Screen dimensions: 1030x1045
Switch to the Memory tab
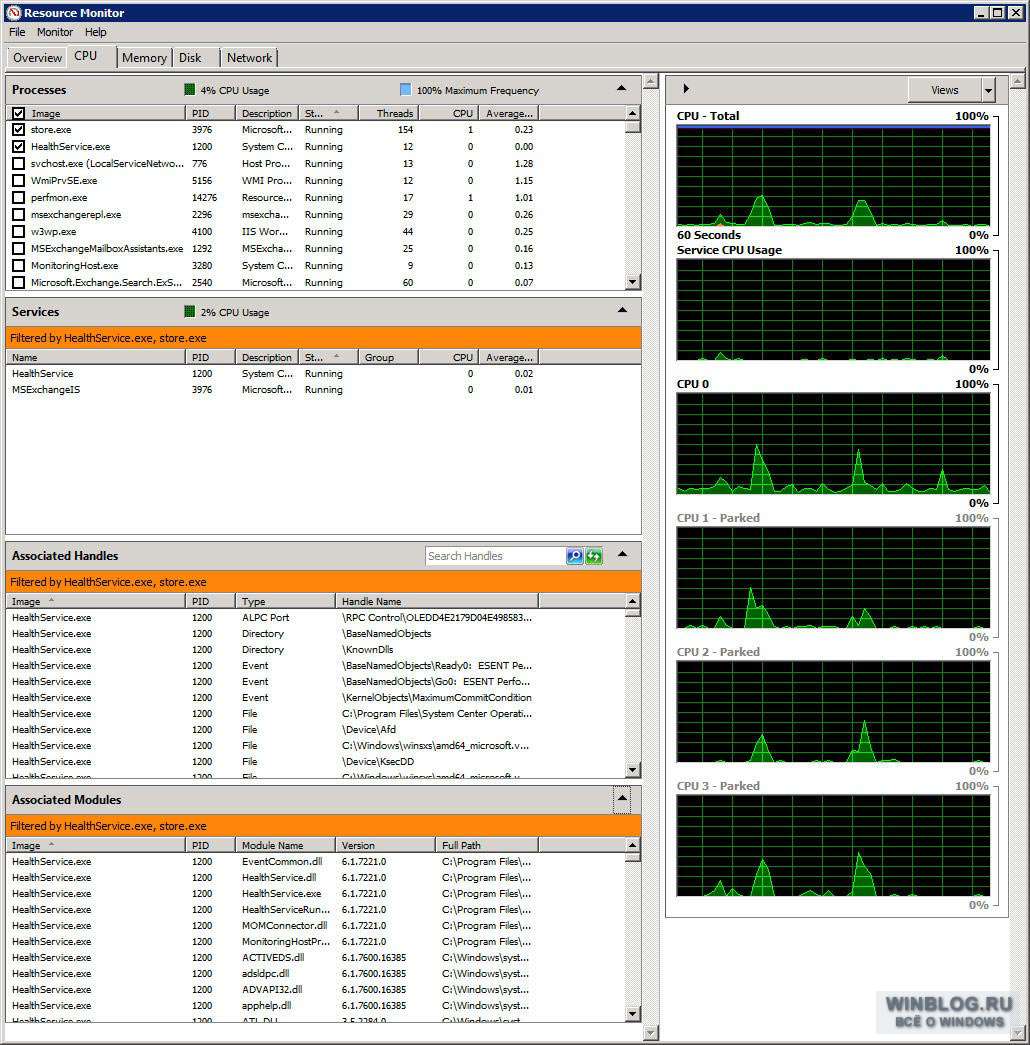click(x=144, y=57)
